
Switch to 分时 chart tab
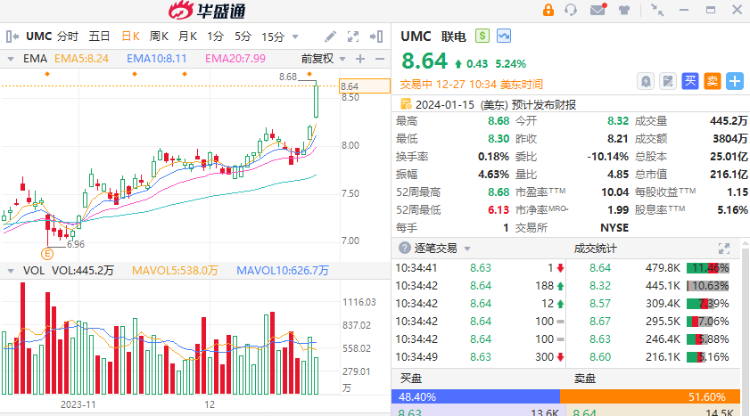67,36
